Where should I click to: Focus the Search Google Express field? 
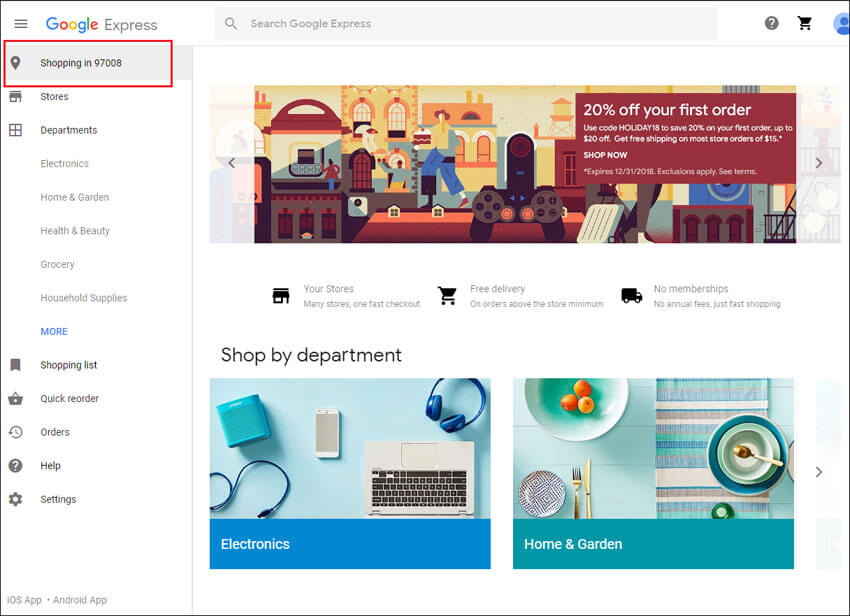[x=466, y=24]
